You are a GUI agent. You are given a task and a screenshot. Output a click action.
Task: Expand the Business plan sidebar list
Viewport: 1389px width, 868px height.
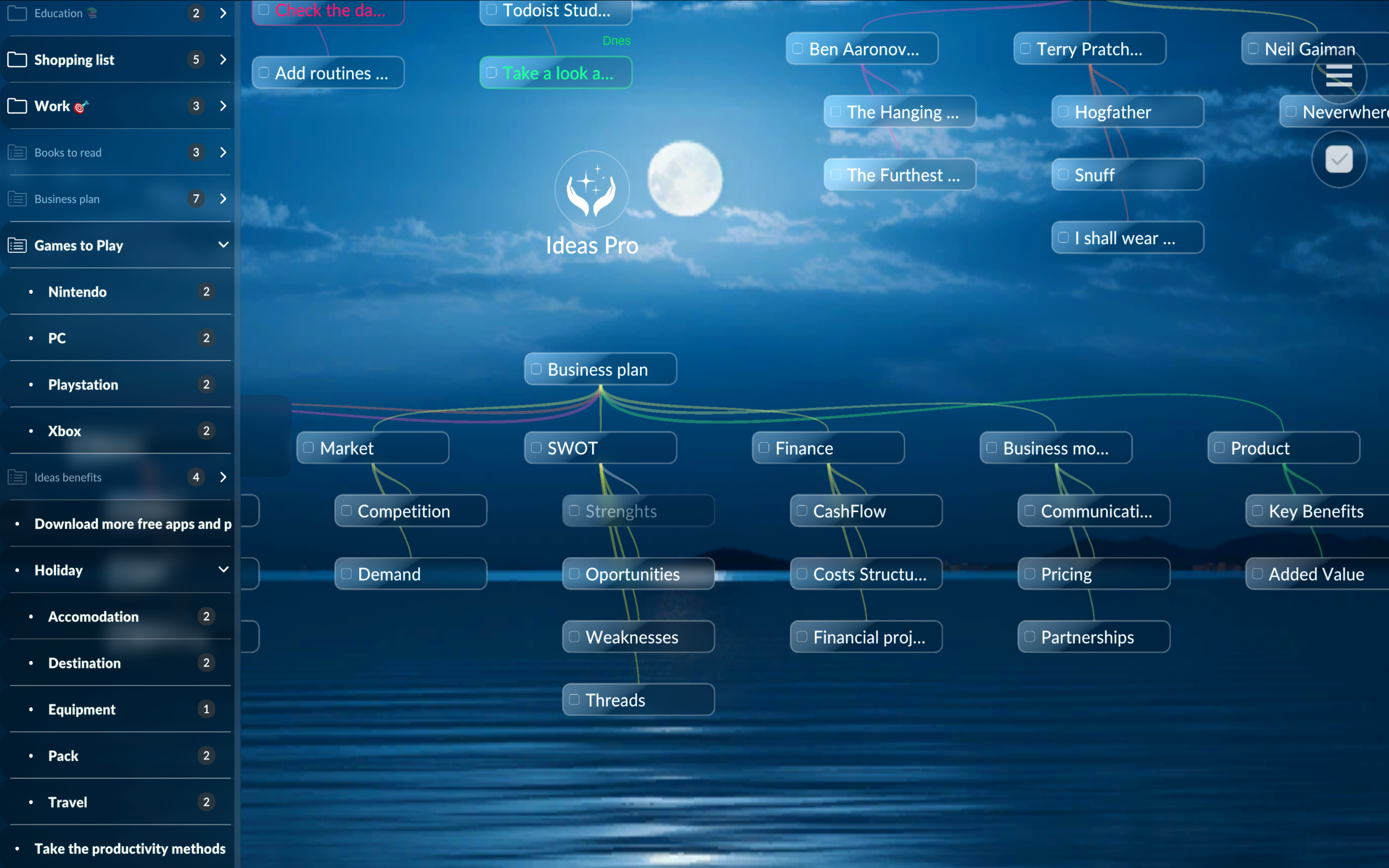click(x=223, y=199)
